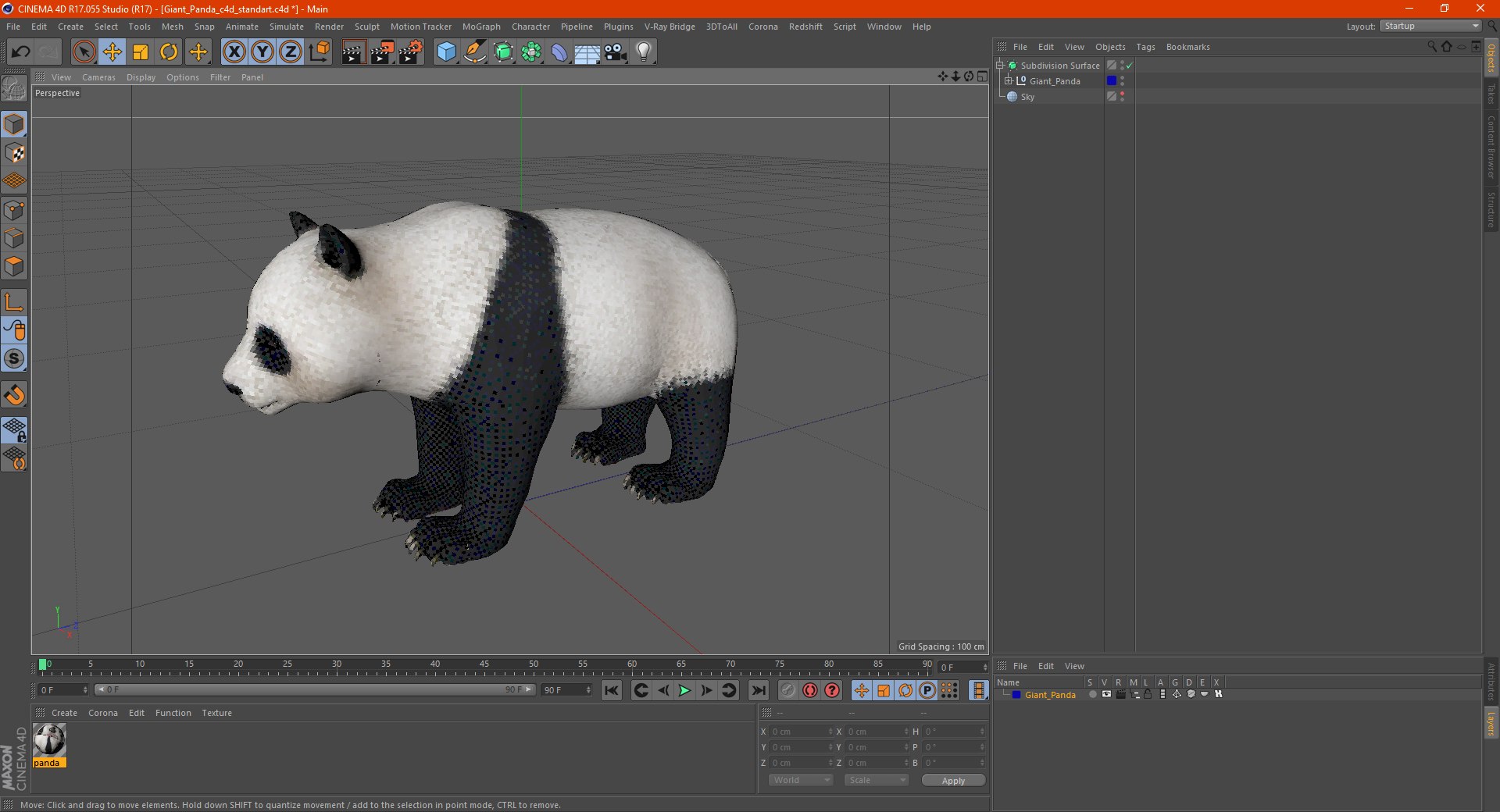Screen dimensions: 1500x812
Task: Render to Picture Viewer
Action: (382, 52)
